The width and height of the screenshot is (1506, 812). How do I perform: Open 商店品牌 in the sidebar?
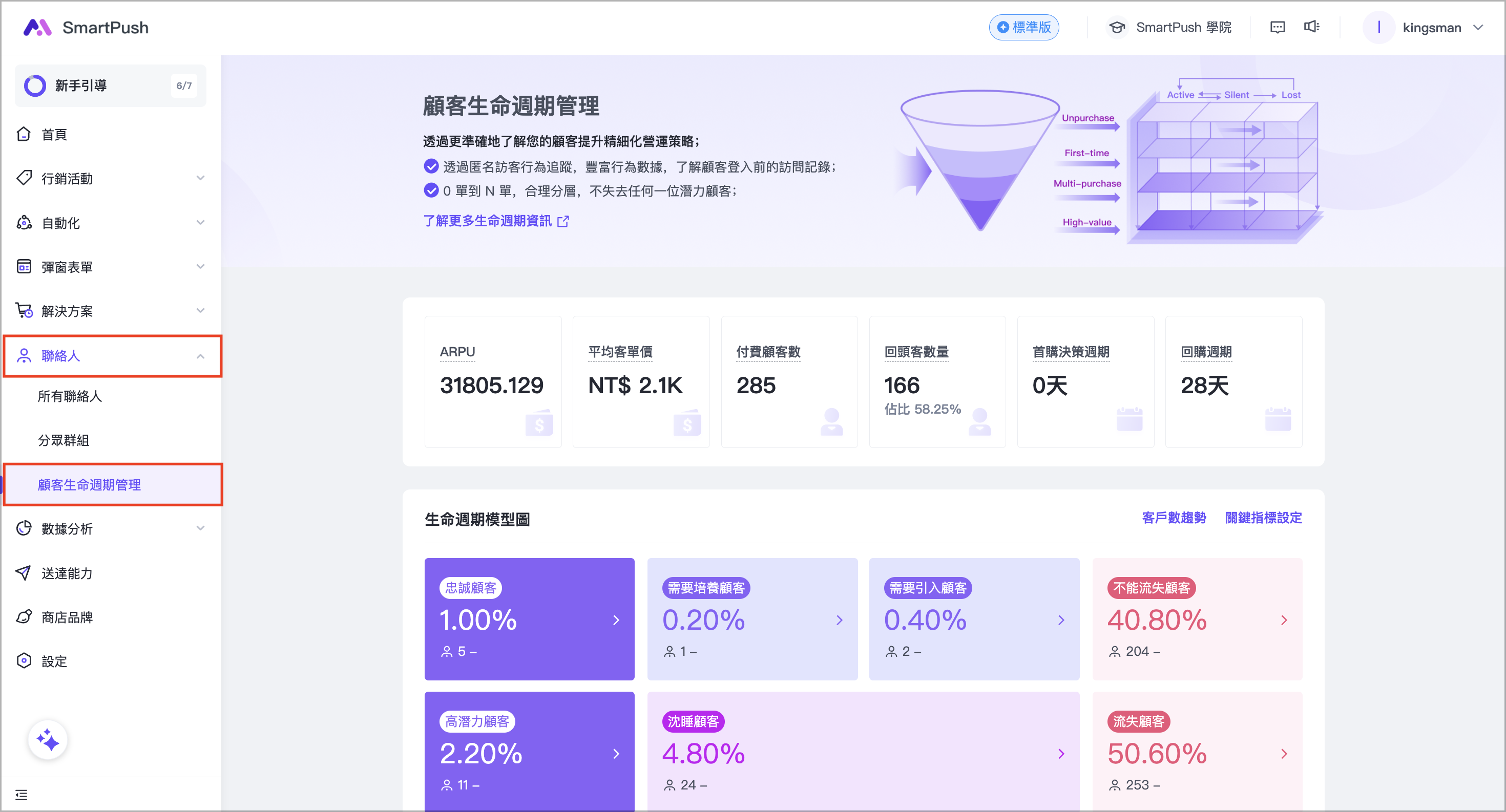(67, 617)
